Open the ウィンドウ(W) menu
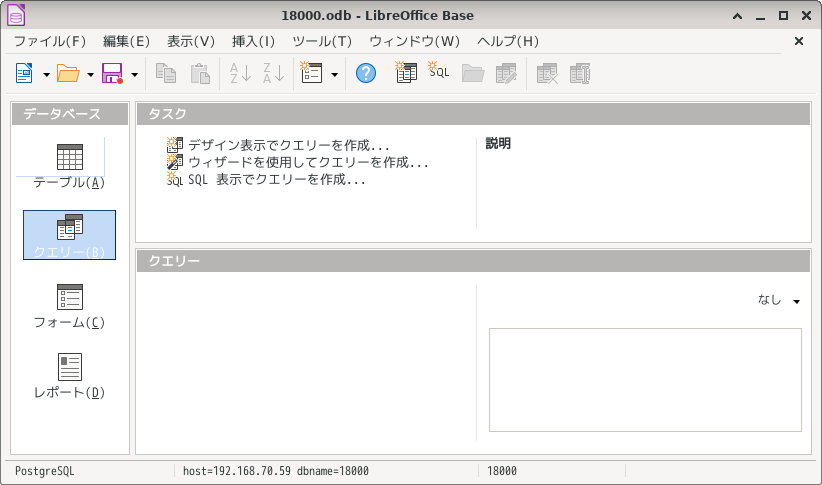Screen dimensions: 822x485 coord(415,41)
